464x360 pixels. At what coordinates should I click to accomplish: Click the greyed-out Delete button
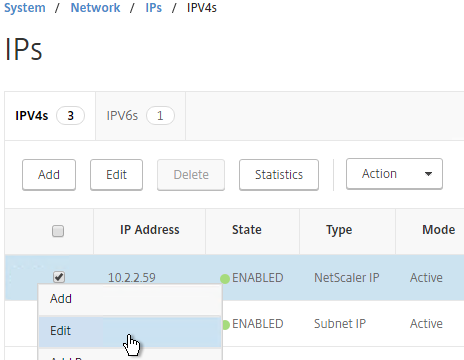pyautogui.click(x=191, y=175)
